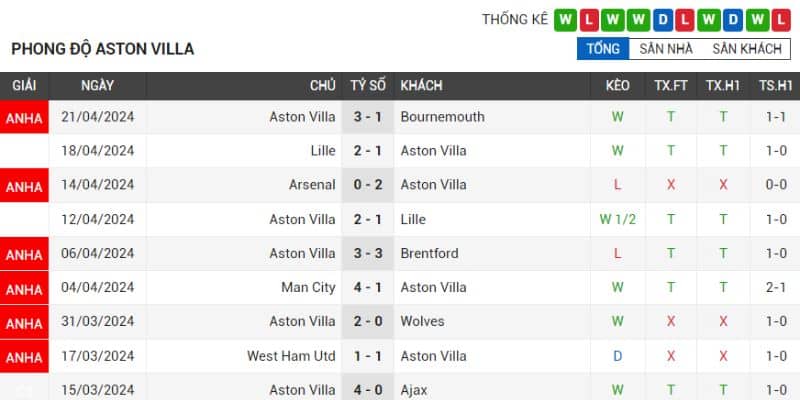
Task: Select the Sân Nhà tab
Action: [x=665, y=49]
